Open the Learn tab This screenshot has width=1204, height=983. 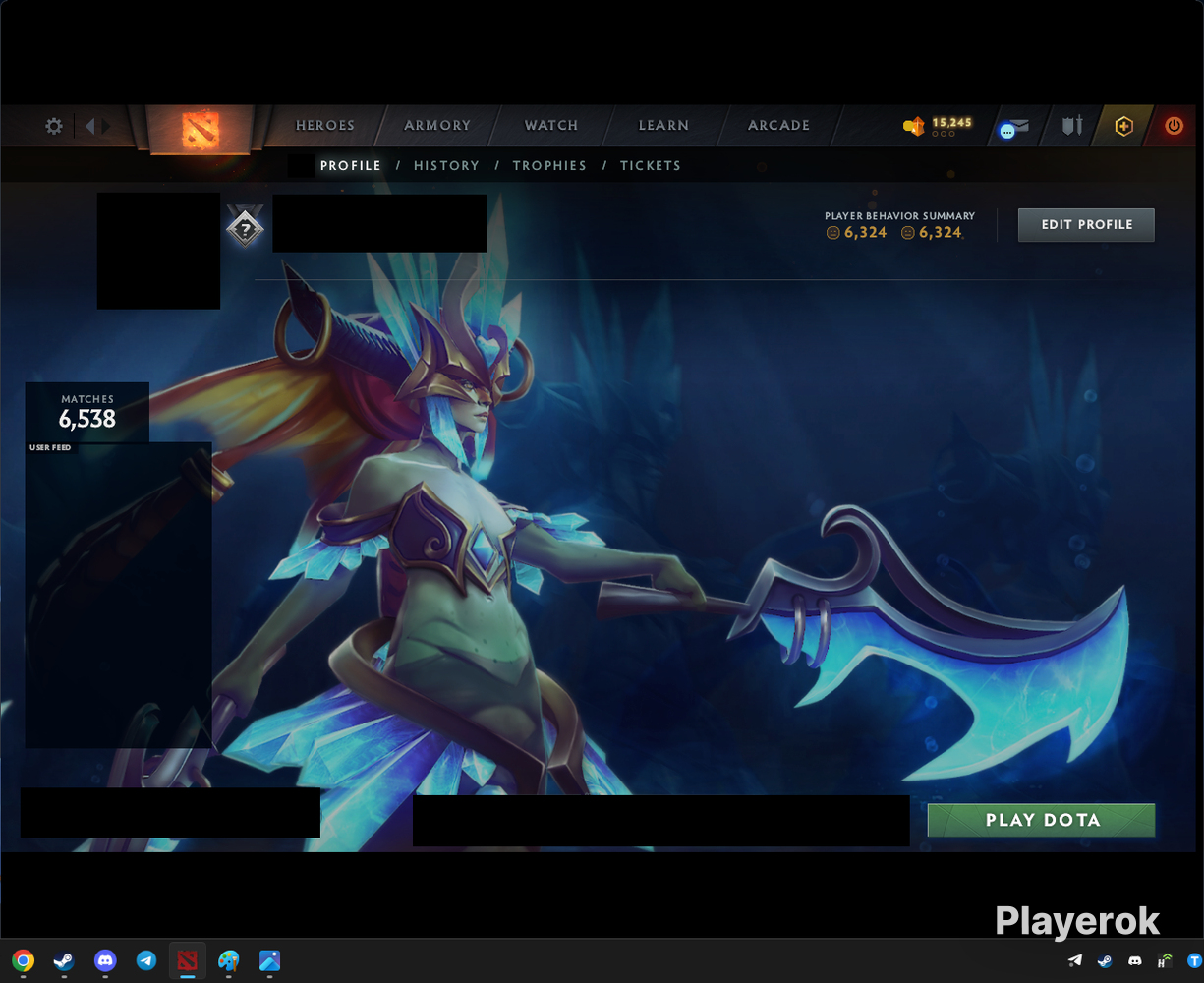[663, 126]
